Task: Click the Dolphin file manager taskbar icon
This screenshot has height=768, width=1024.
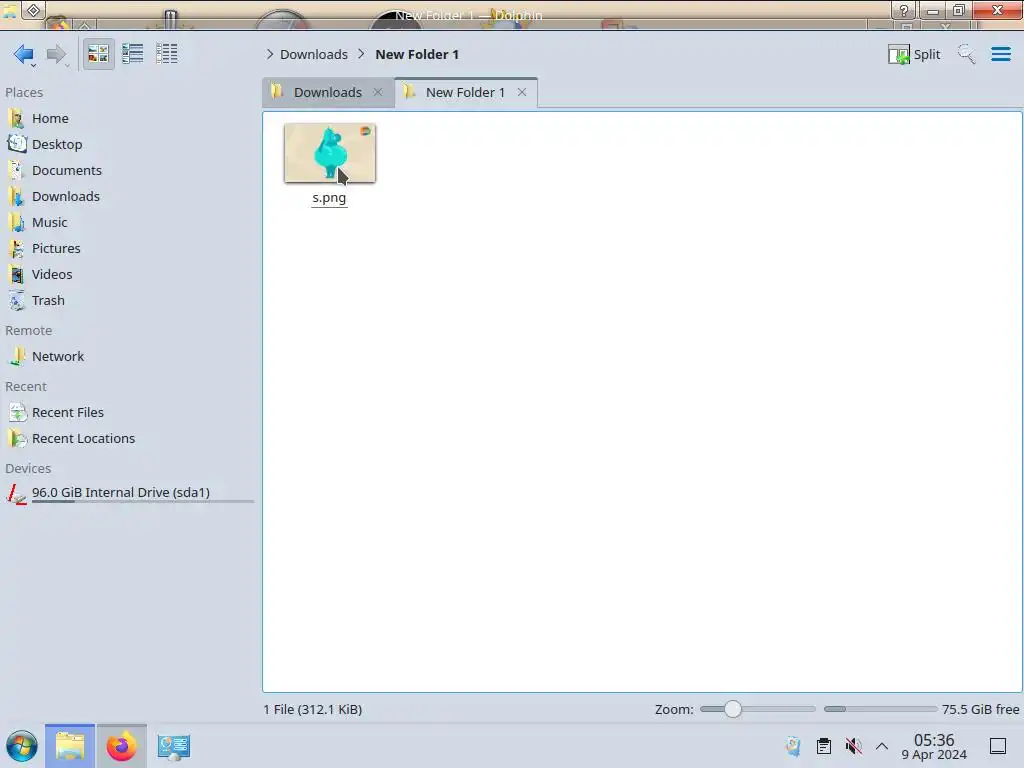Action: (x=70, y=746)
